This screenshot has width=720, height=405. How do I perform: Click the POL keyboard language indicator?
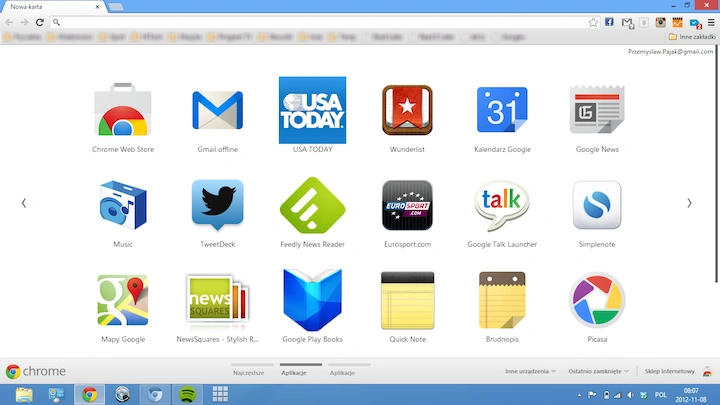coord(661,395)
